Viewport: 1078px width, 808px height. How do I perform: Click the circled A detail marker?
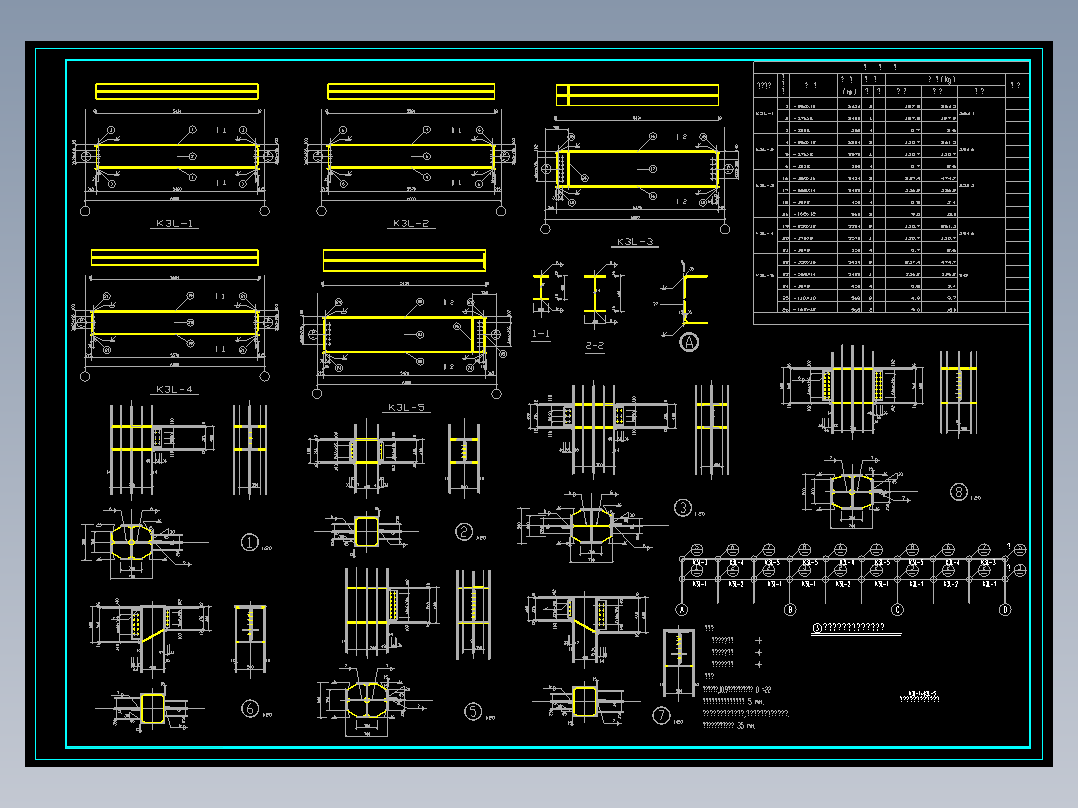coord(690,342)
